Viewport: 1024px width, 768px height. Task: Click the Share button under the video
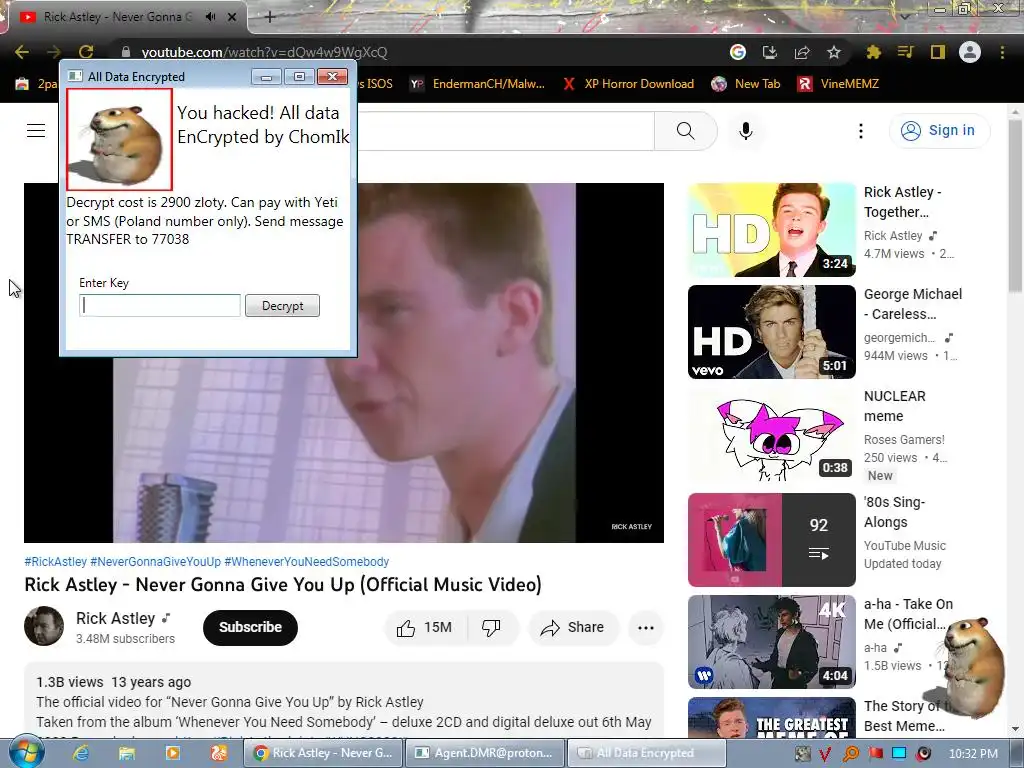(573, 628)
